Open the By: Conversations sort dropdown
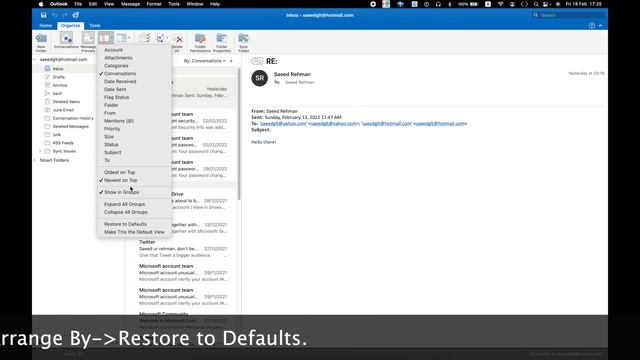The image size is (640, 360). [x=204, y=61]
